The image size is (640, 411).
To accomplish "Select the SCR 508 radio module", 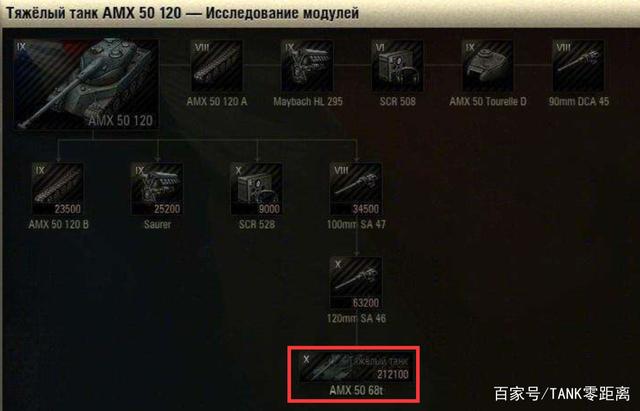I will coord(397,66).
